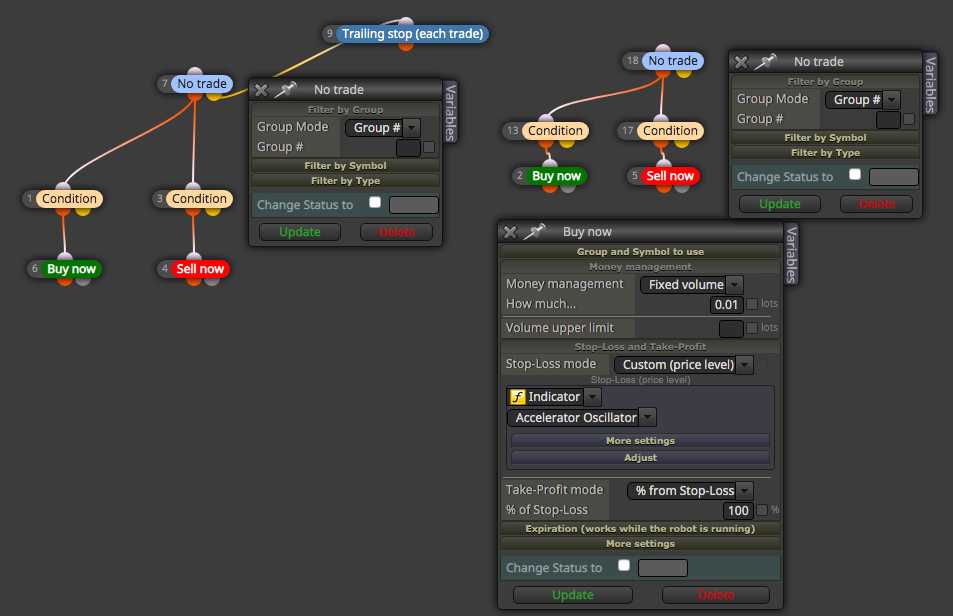This screenshot has width=953, height=616.
Task: Open Variables tab on Buy now panel
Action: click(791, 254)
